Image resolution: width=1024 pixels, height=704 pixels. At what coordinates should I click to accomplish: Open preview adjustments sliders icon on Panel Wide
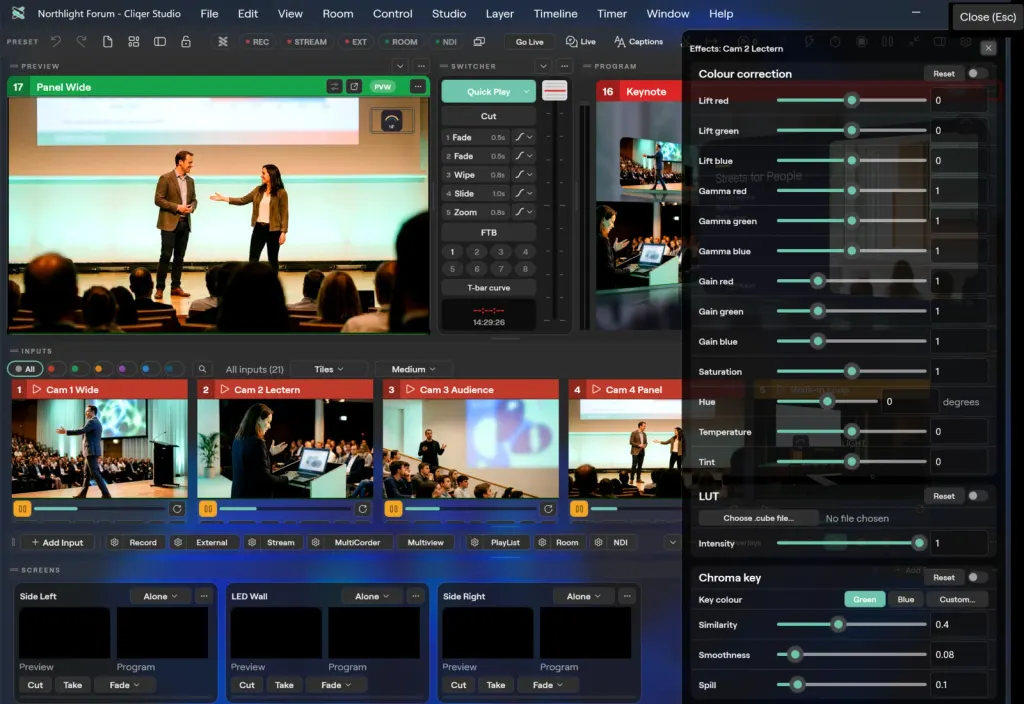point(334,87)
